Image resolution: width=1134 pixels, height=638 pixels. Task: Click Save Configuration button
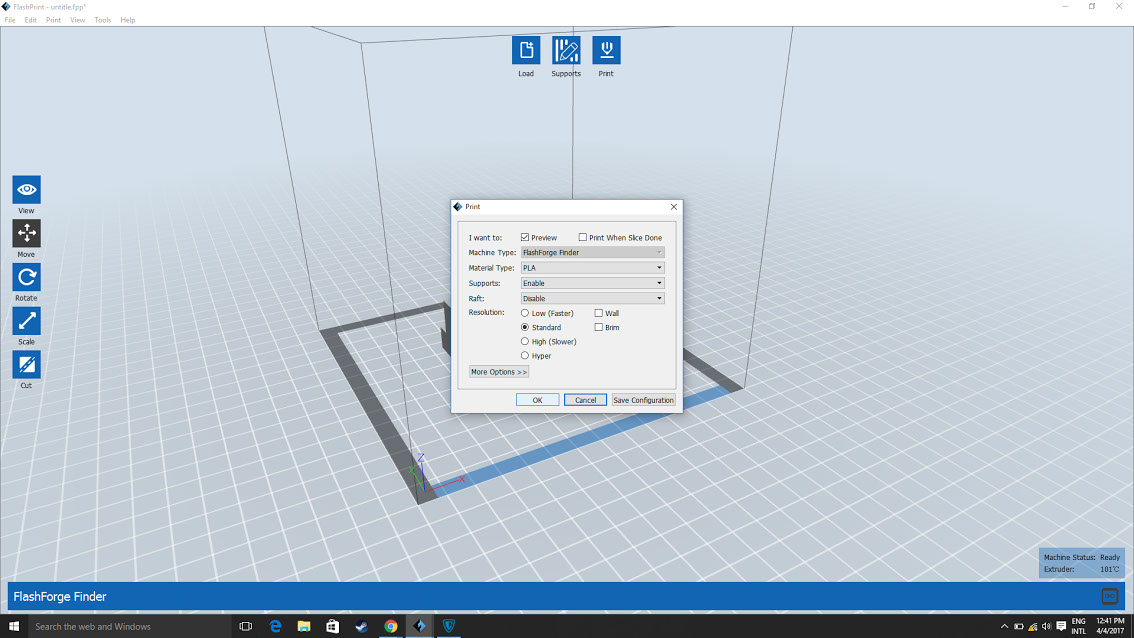pyautogui.click(x=643, y=400)
